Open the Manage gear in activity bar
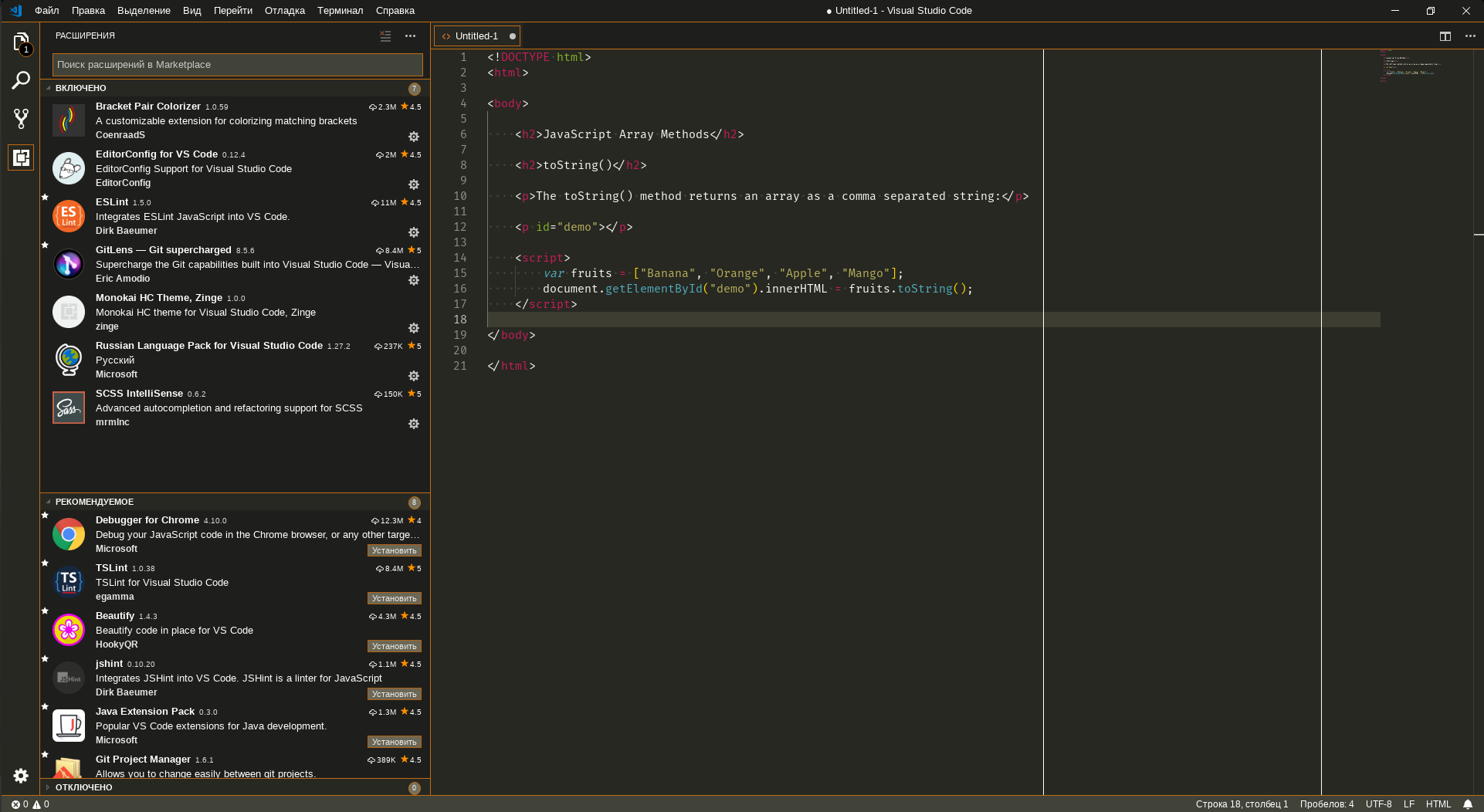 coord(21,776)
